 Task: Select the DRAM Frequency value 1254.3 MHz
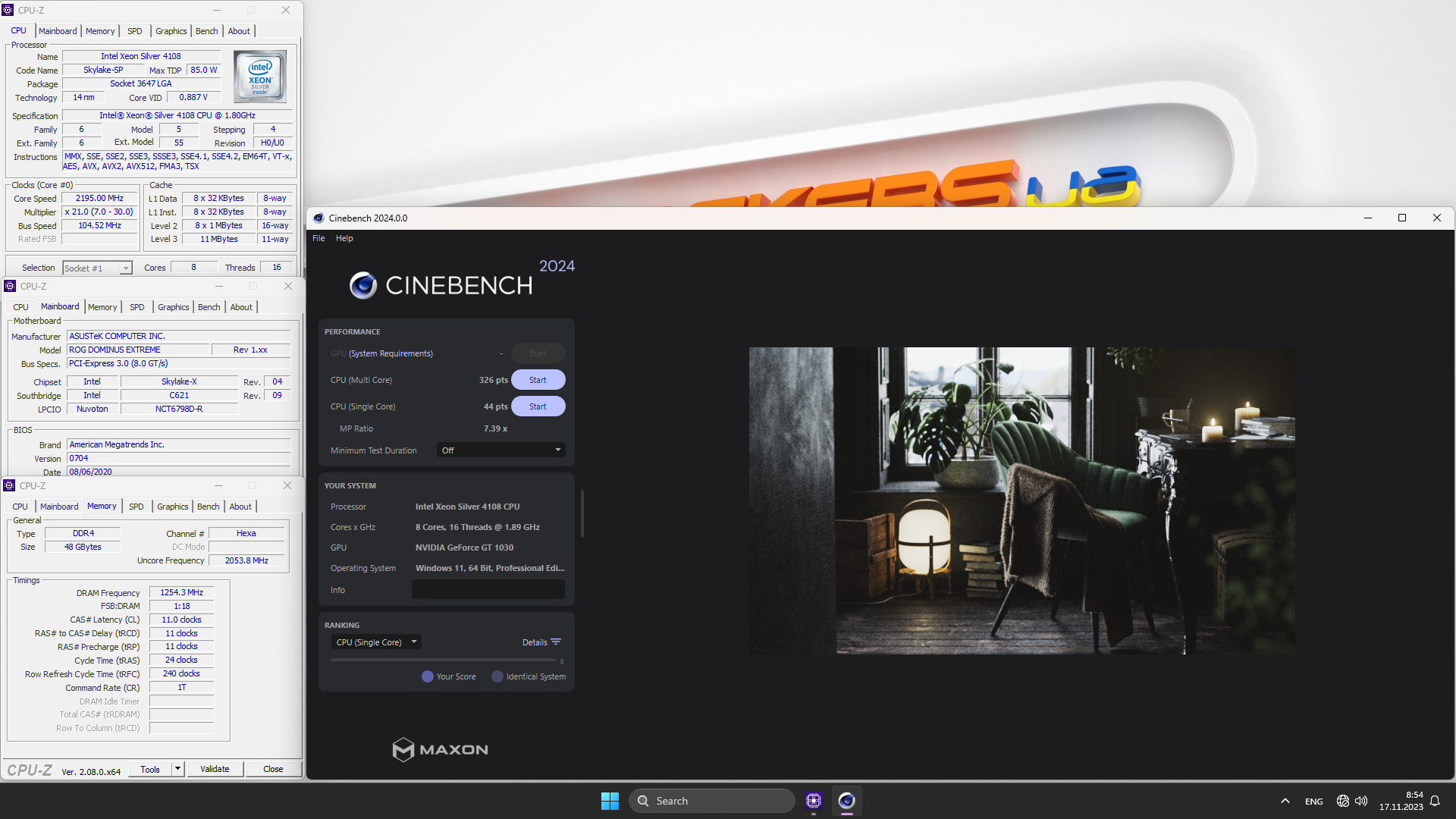point(182,592)
